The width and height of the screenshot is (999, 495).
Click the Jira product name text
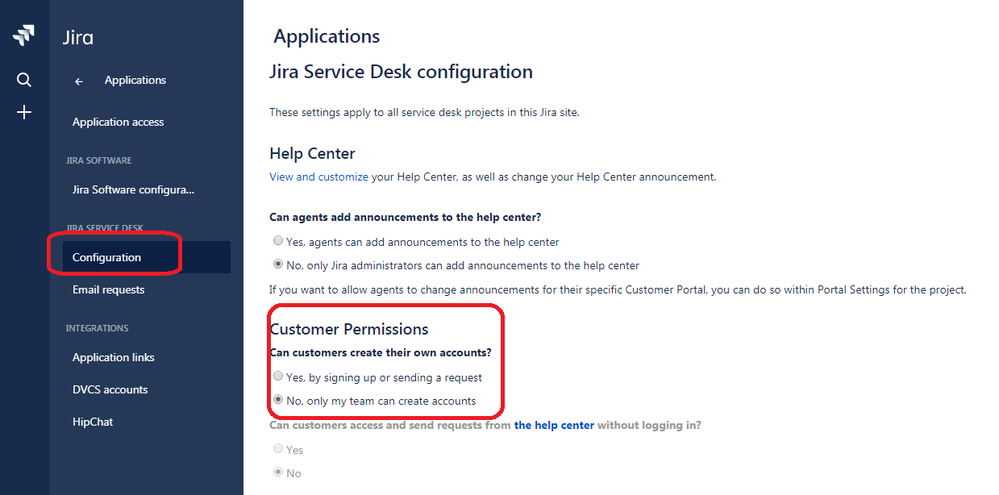[x=78, y=38]
